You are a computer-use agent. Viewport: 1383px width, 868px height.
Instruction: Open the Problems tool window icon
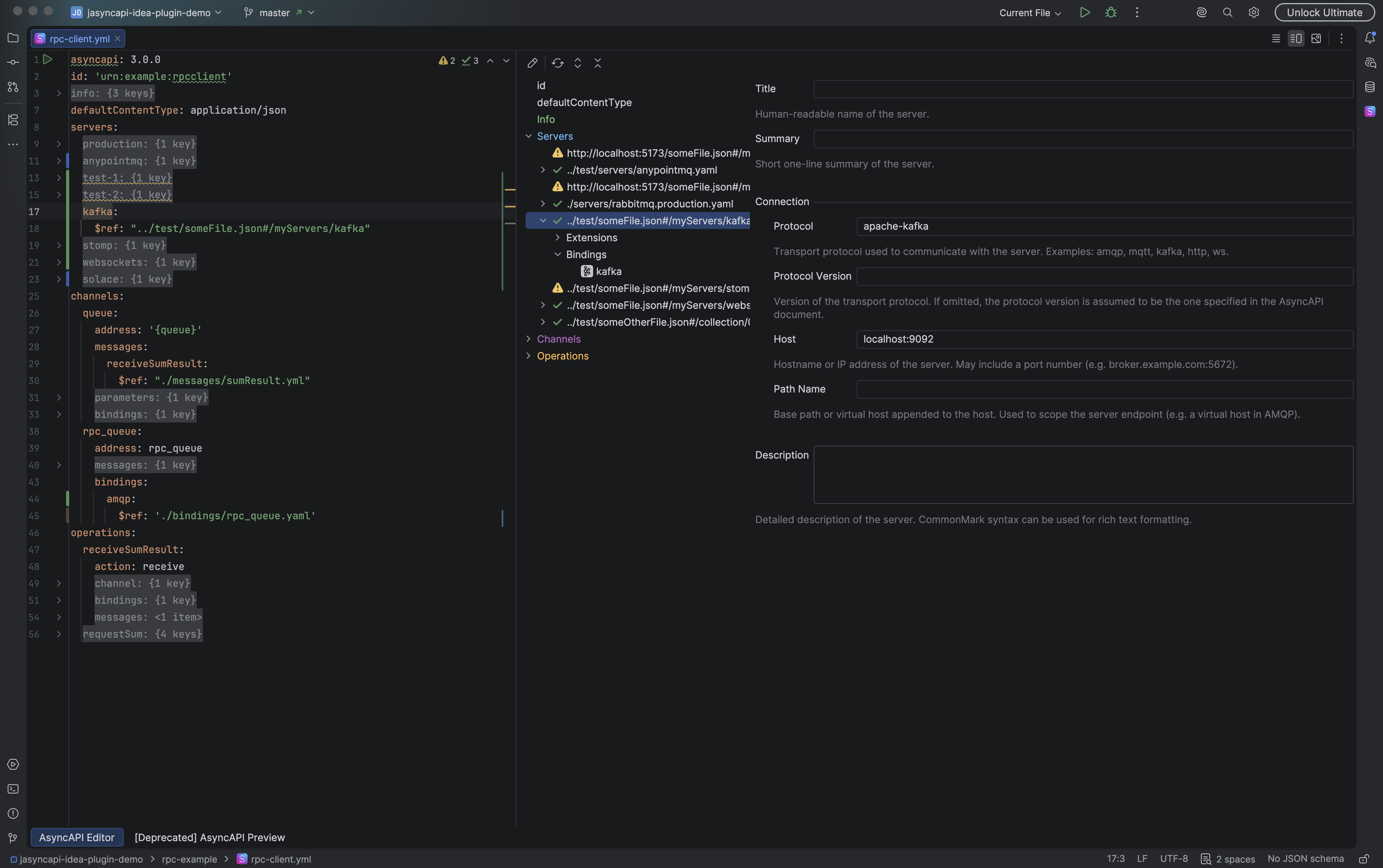tap(13, 813)
